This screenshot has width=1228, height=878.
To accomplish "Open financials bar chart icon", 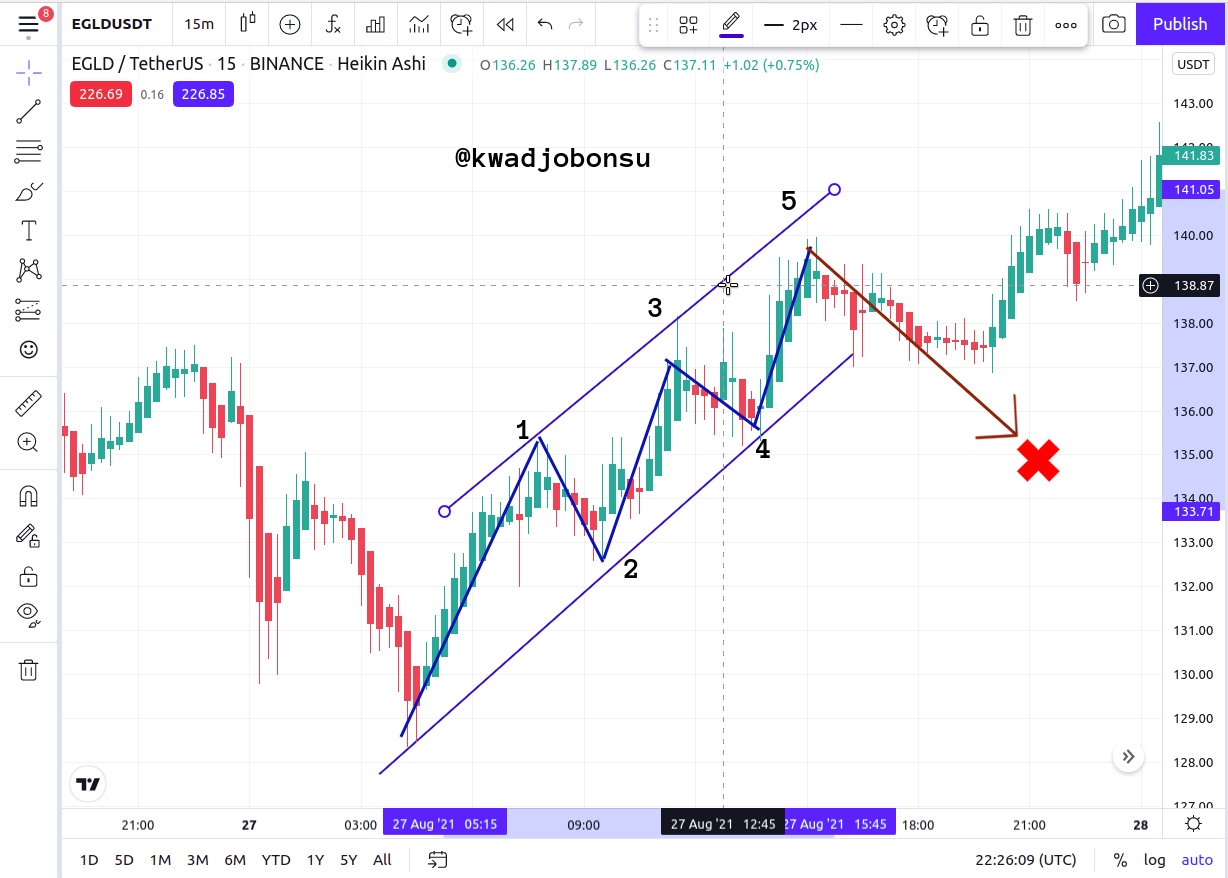I will click(x=376, y=24).
